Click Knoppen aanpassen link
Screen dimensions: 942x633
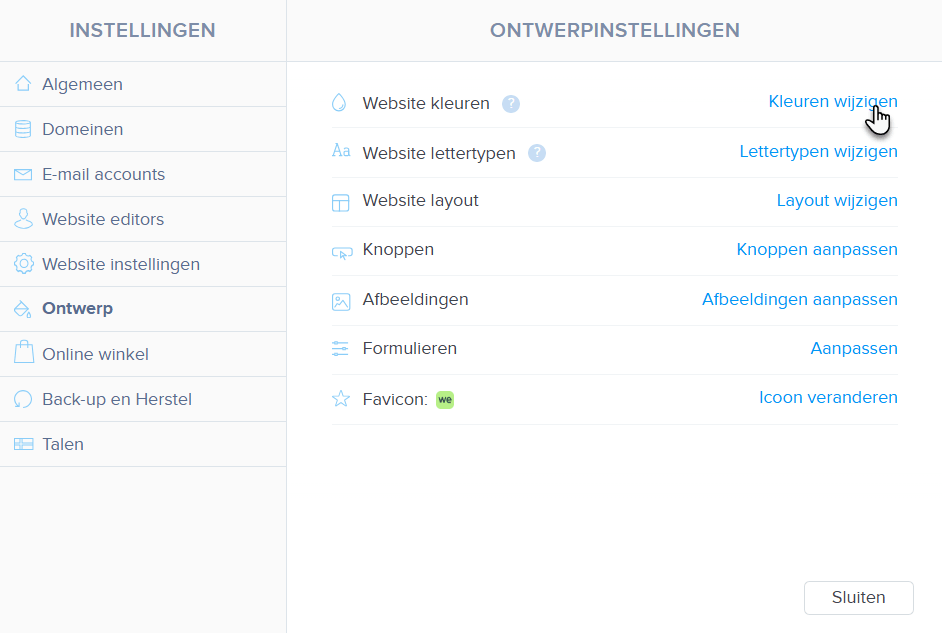[x=817, y=249]
